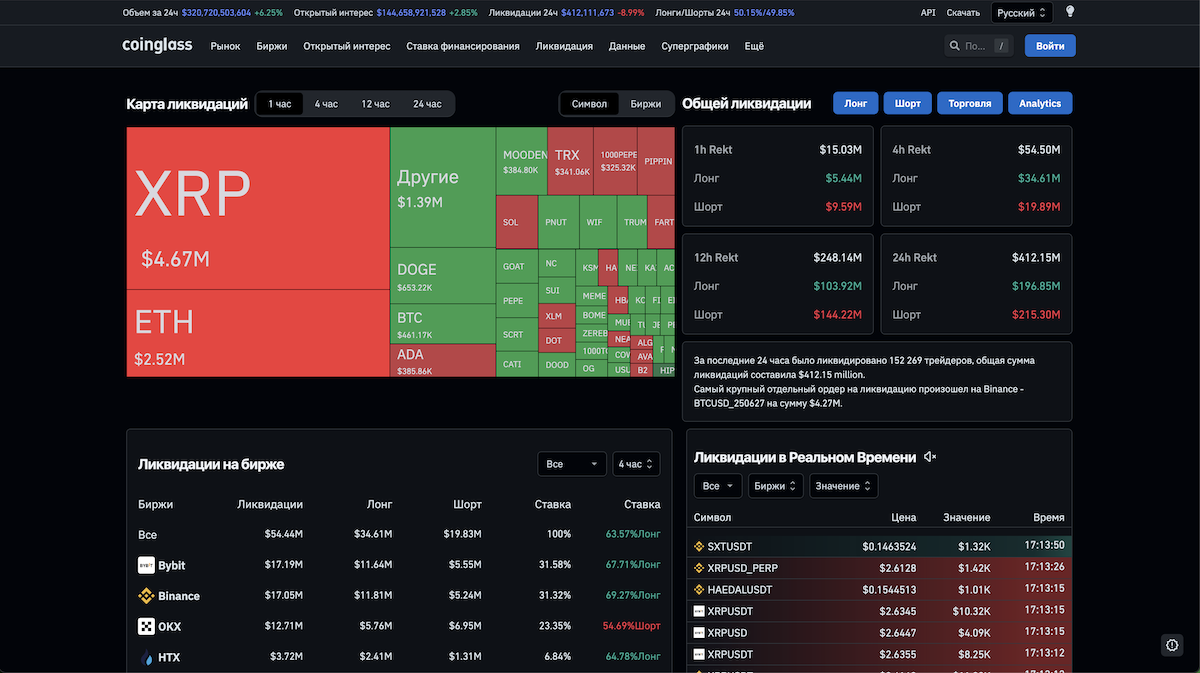The width and height of the screenshot is (1200, 673).
Task: Click the red TRX heatmap tile
Action: pyautogui.click(x=571, y=161)
